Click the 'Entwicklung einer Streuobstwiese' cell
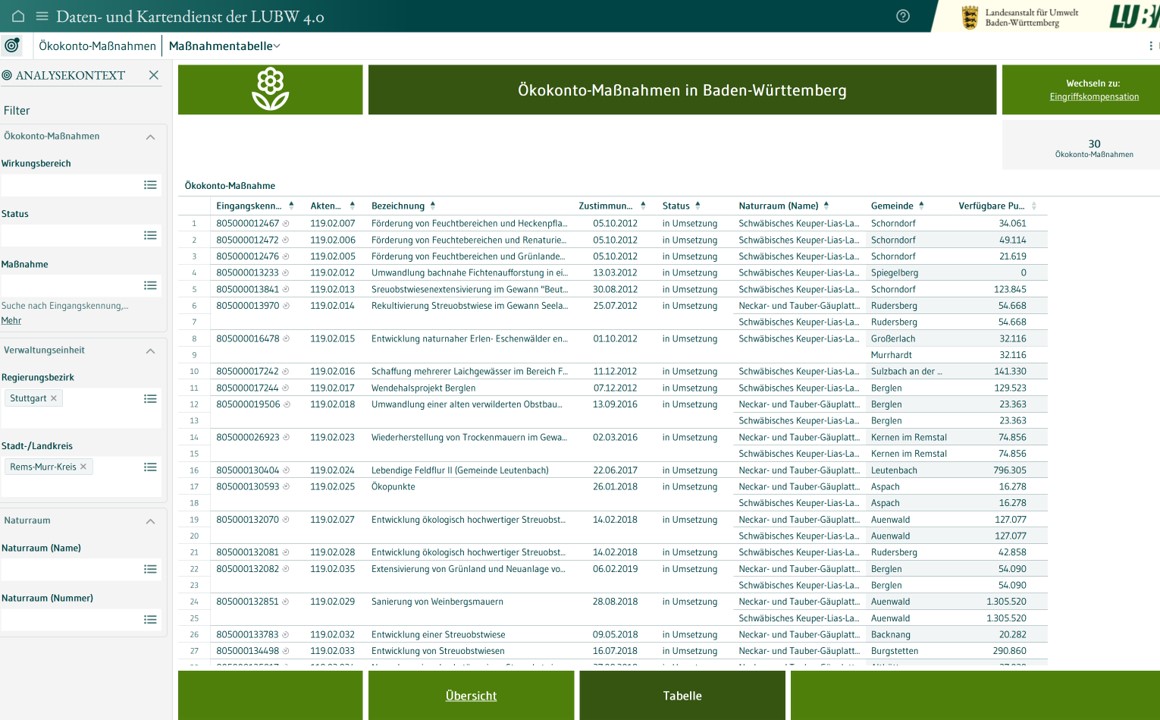 [x=438, y=635]
